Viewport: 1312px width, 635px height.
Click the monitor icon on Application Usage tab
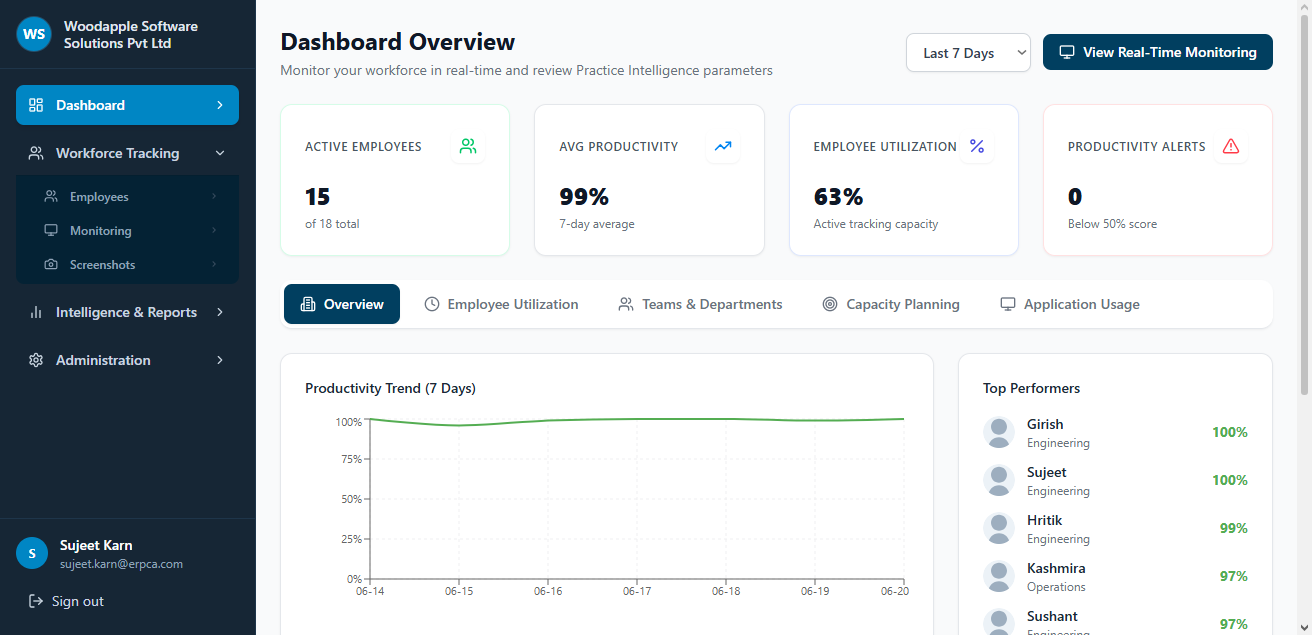point(1008,304)
